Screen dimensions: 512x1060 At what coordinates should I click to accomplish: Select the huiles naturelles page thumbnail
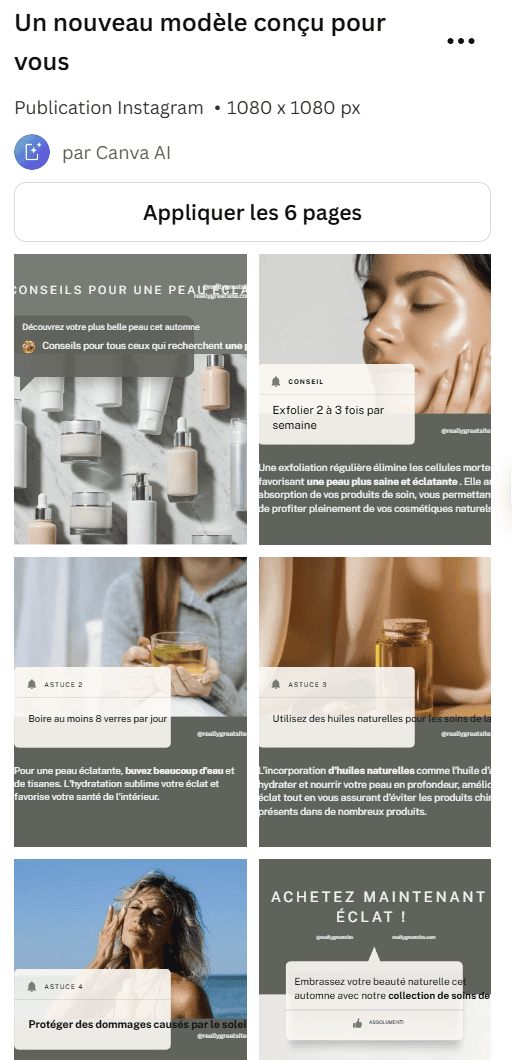(375, 702)
